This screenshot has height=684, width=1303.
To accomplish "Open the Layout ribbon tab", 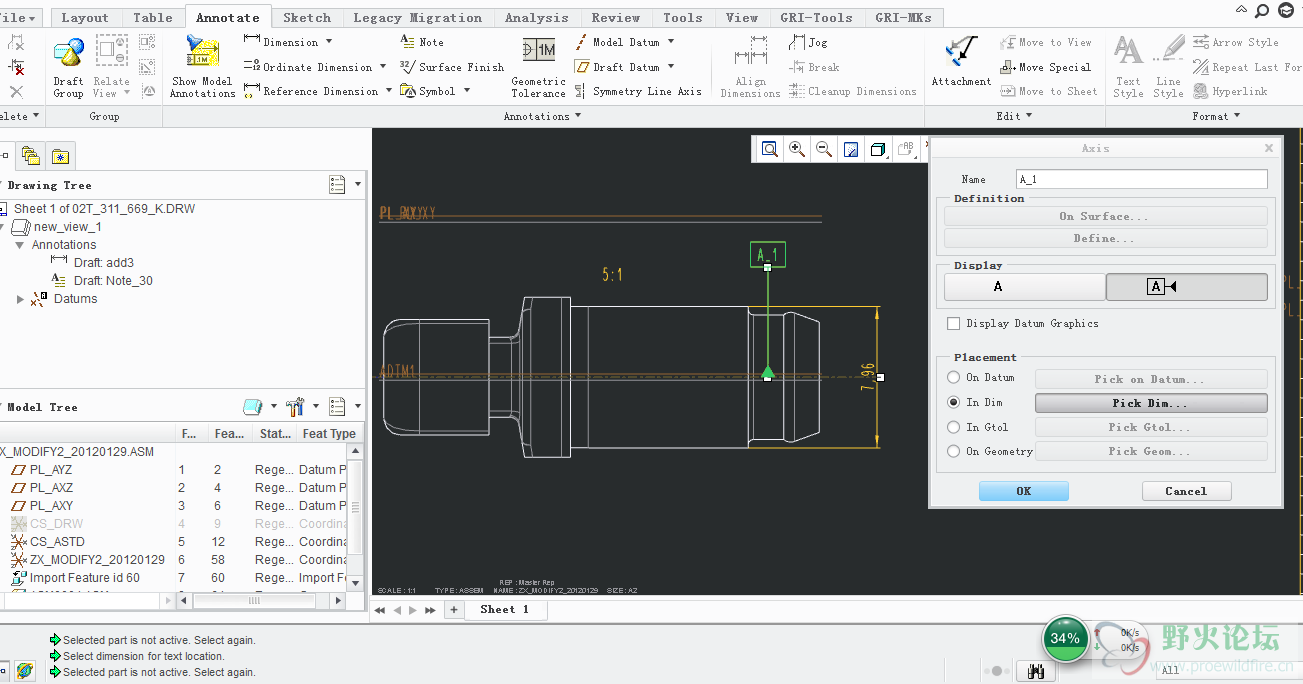I will pos(85,17).
